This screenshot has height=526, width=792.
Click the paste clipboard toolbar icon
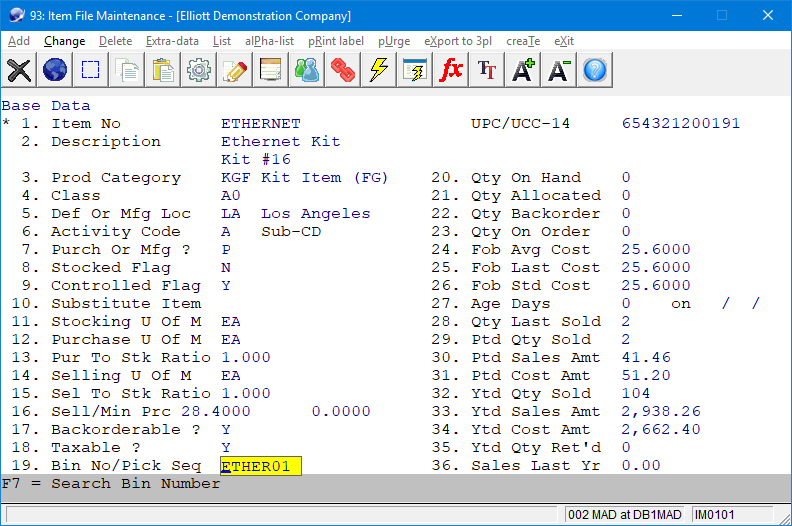(163, 70)
